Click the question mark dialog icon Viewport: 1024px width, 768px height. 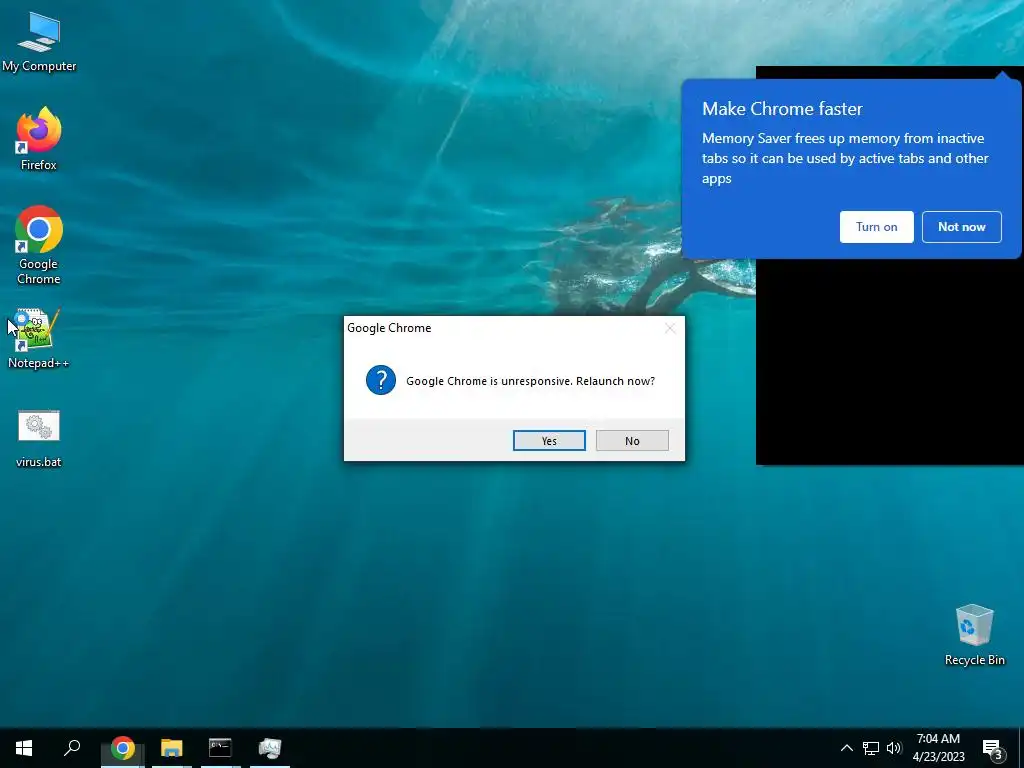[381, 380]
